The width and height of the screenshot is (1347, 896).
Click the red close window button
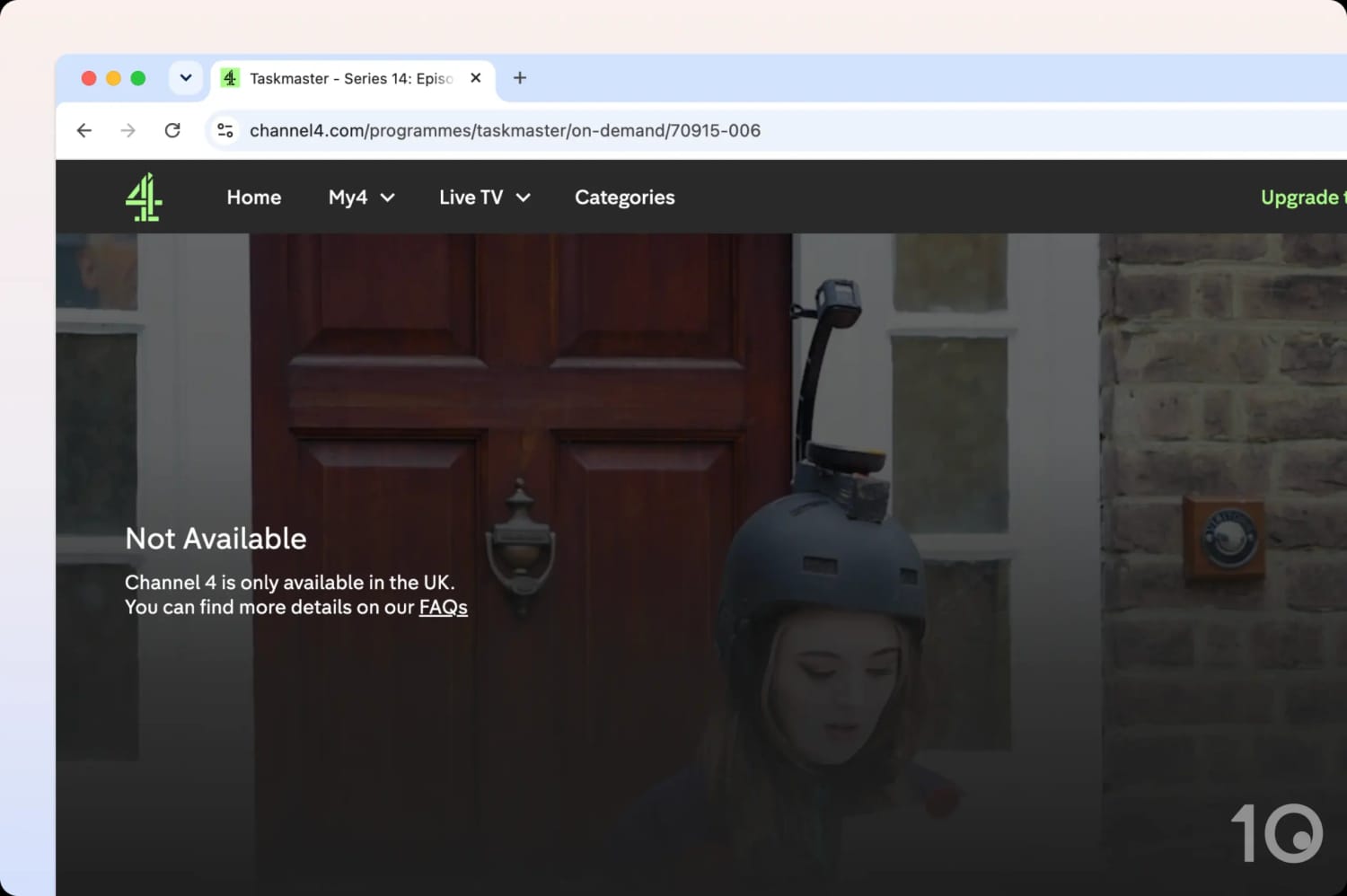point(89,78)
